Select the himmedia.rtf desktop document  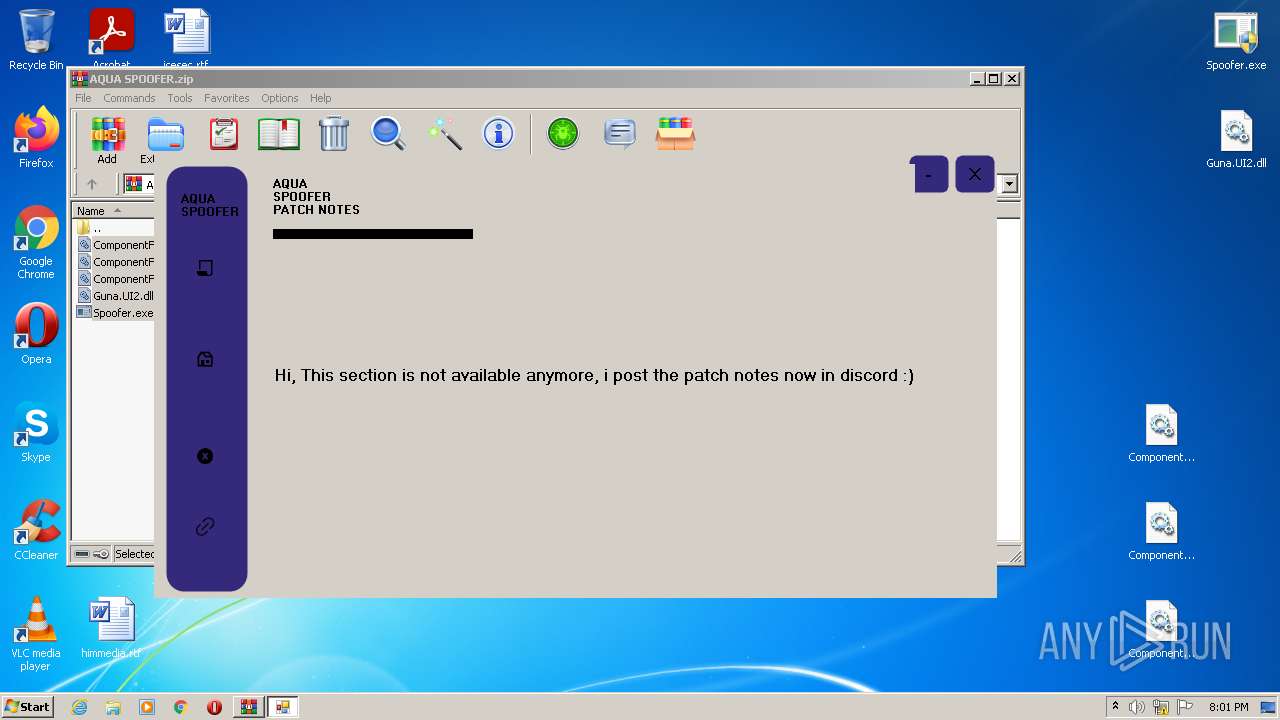(x=111, y=628)
